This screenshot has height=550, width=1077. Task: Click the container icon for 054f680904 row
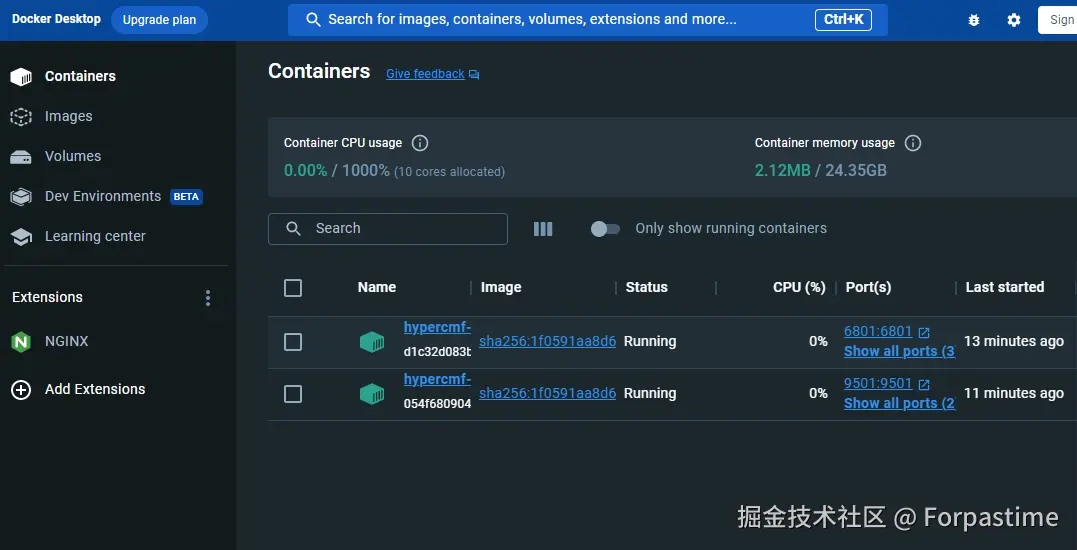coord(372,393)
